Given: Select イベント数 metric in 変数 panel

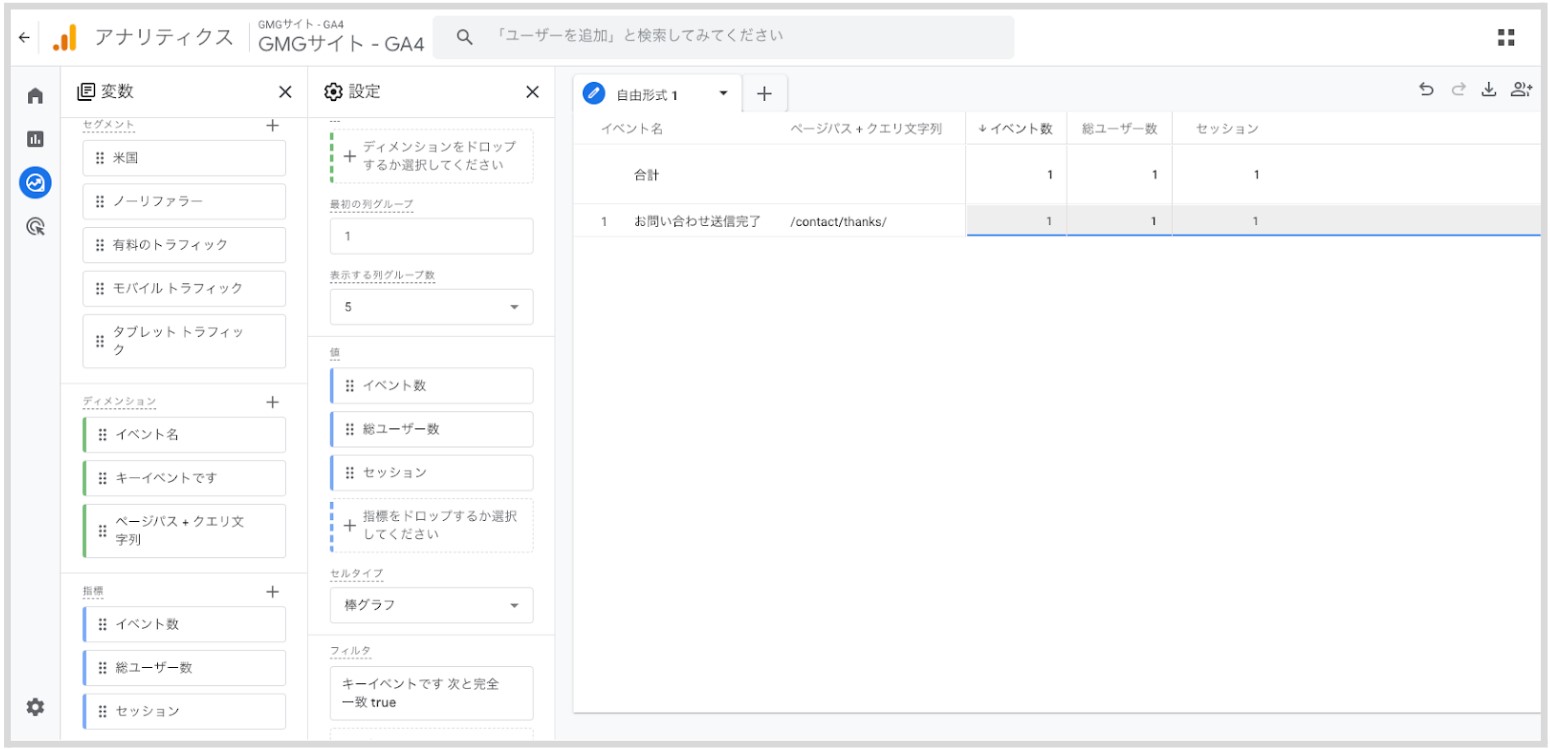Looking at the screenshot, I should (x=184, y=624).
